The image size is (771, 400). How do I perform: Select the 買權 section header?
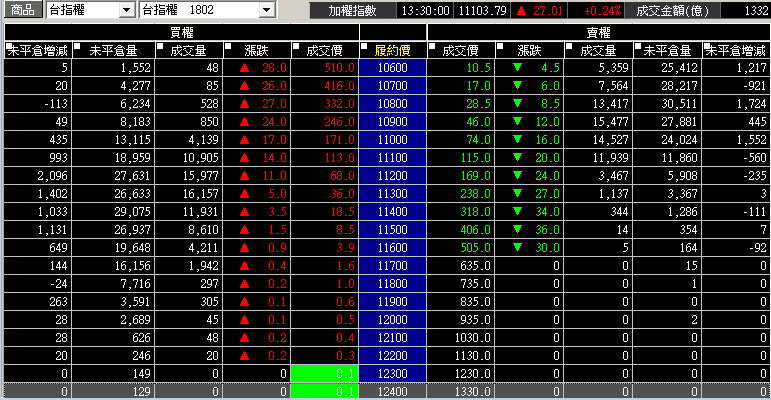pyautogui.click(x=181, y=32)
